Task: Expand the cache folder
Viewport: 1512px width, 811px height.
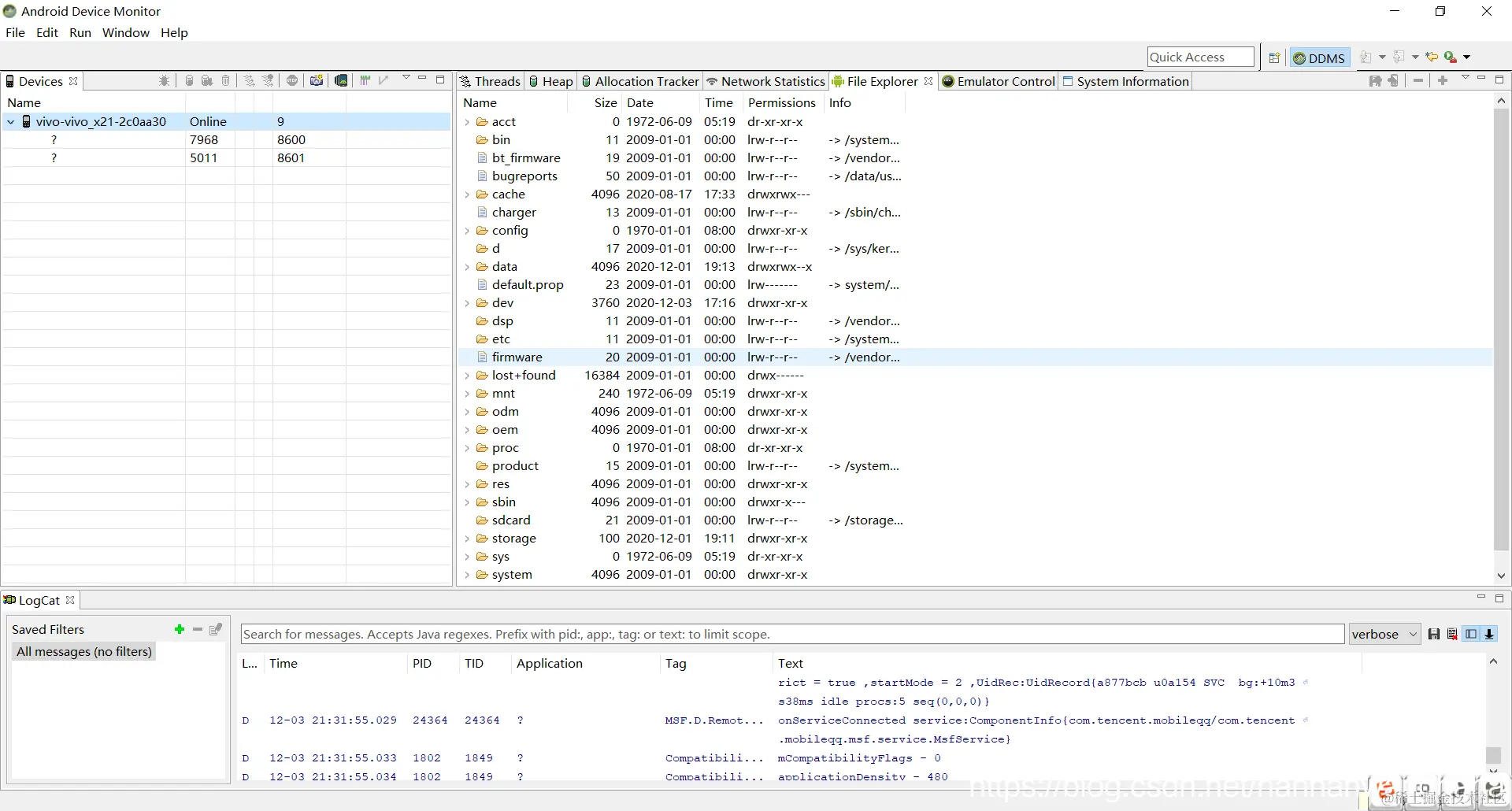Action: pyautogui.click(x=467, y=194)
